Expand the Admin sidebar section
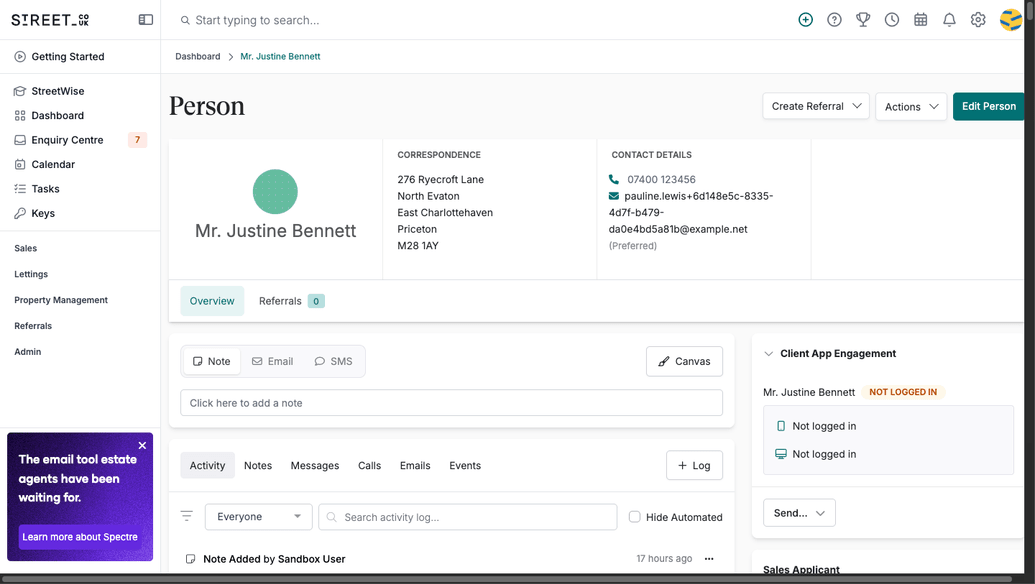The image size is (1035, 584). coord(28,352)
